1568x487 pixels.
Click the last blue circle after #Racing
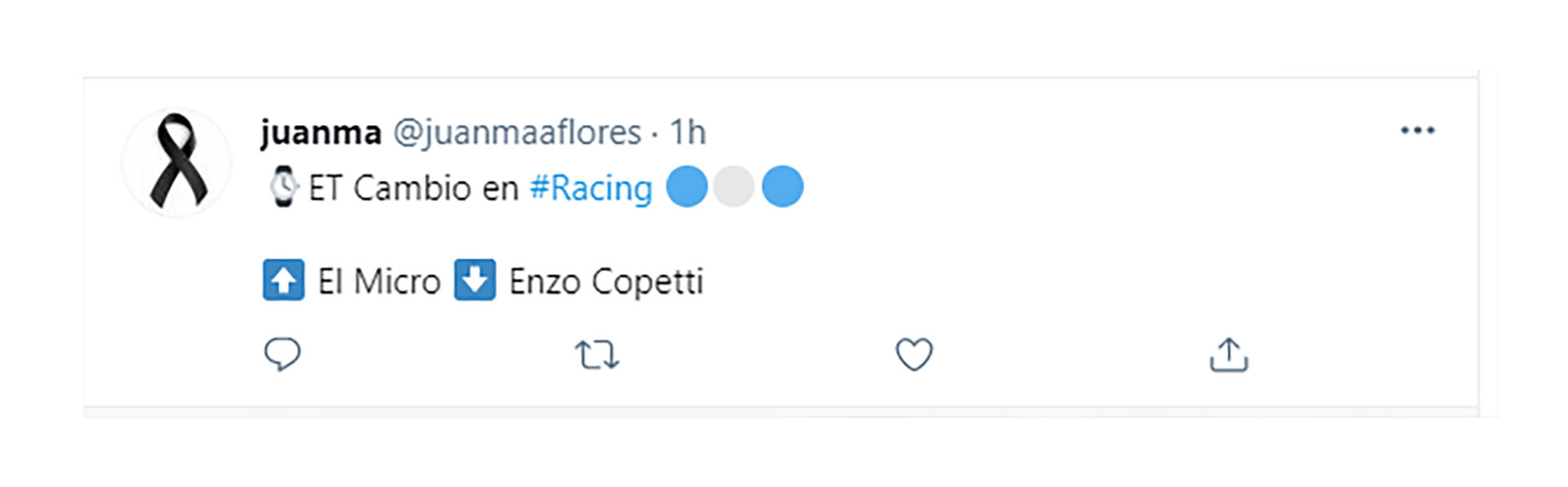point(782,186)
